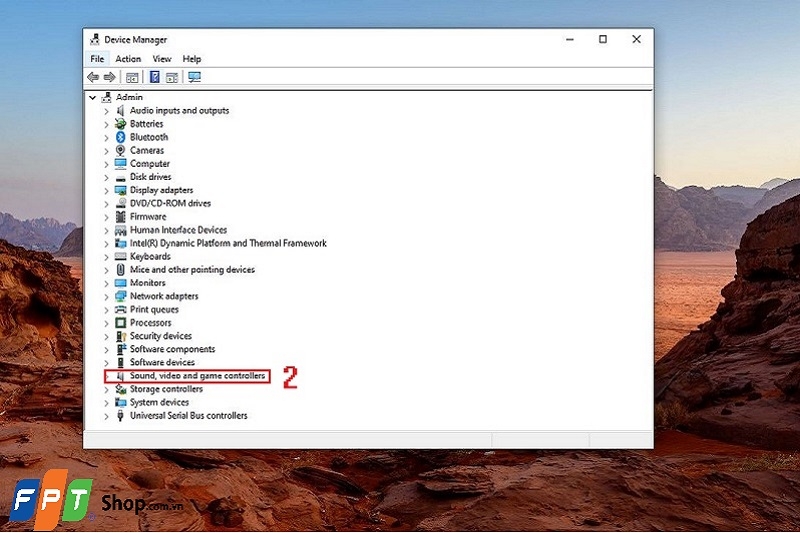Expand the Network adapters chevron
Viewport: 800px width, 533px height.
coord(106,296)
